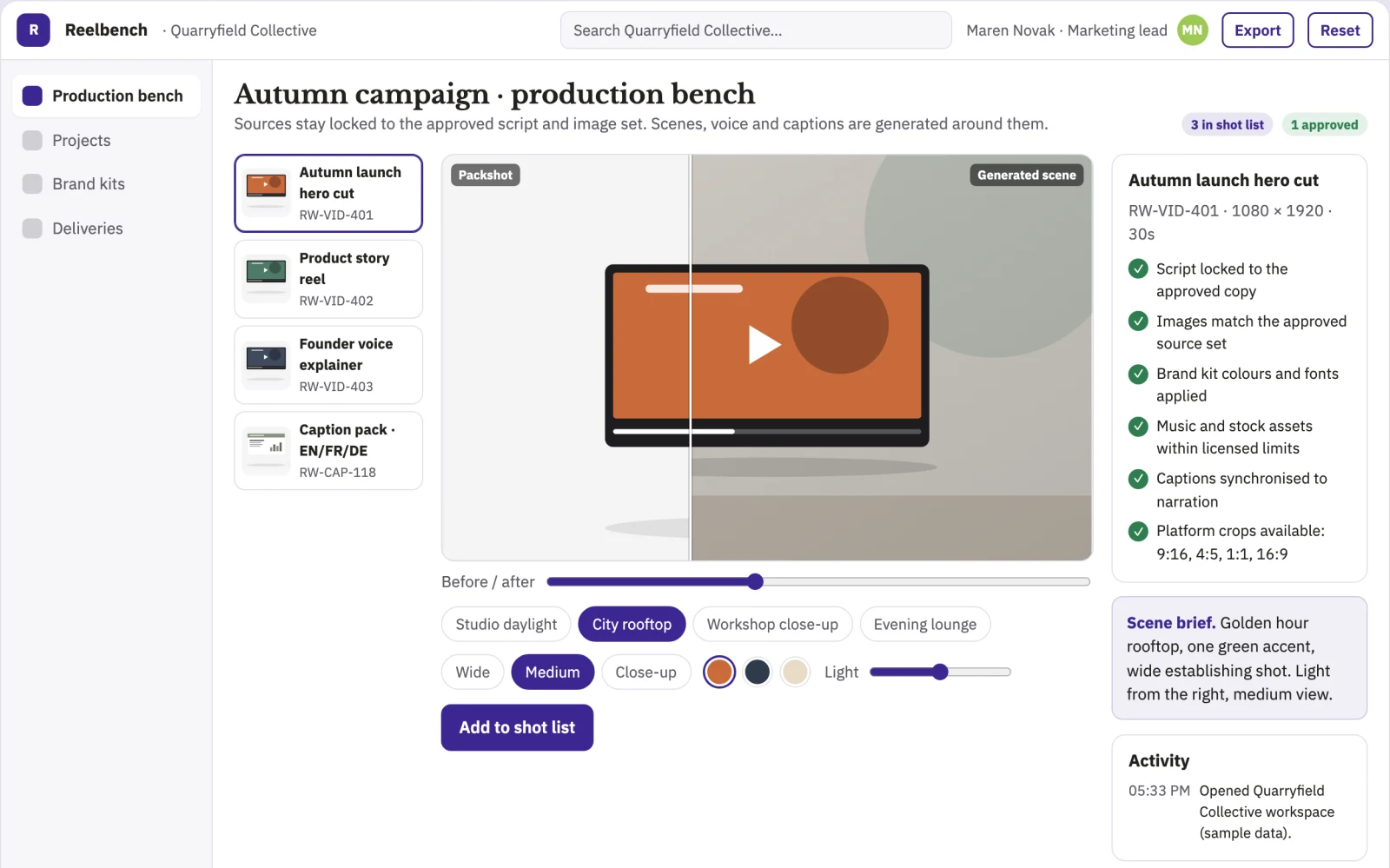Click the Before / after slider handle

[x=755, y=581]
